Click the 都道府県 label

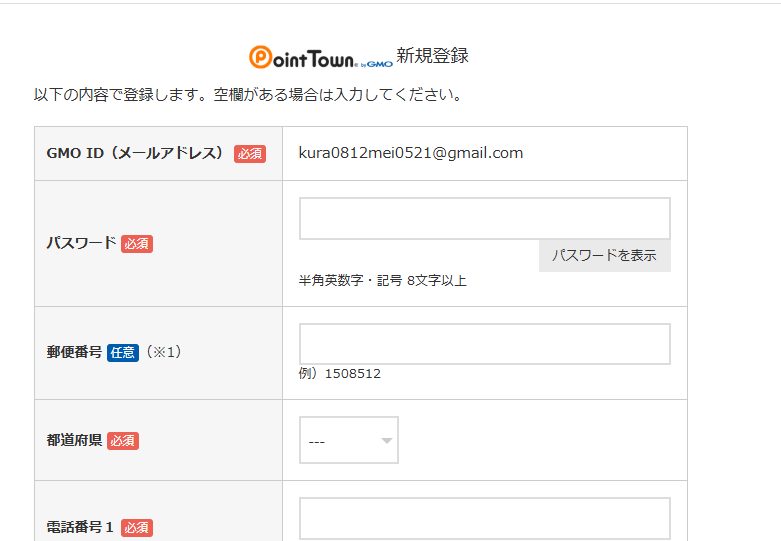[75, 440]
